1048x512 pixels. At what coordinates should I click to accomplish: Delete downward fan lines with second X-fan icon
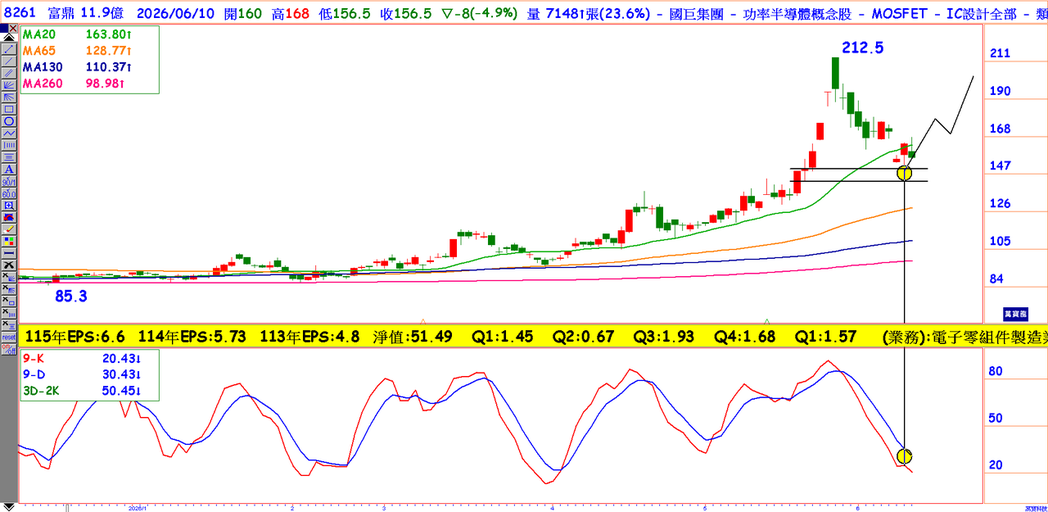(x=9, y=289)
